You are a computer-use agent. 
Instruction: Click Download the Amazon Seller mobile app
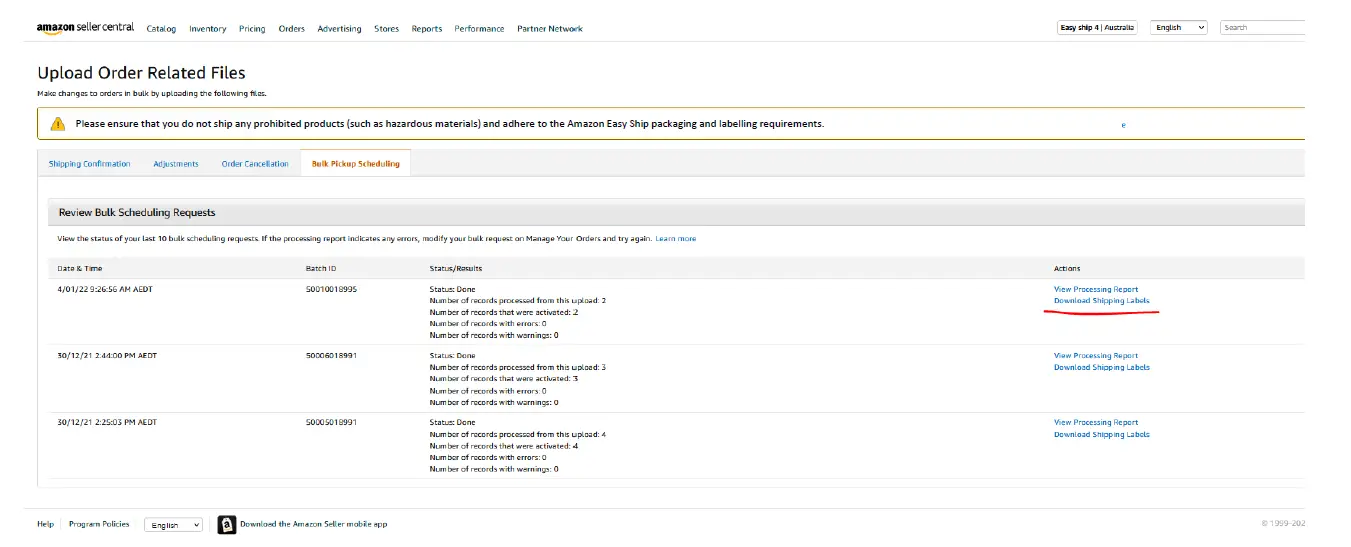[x=313, y=524]
